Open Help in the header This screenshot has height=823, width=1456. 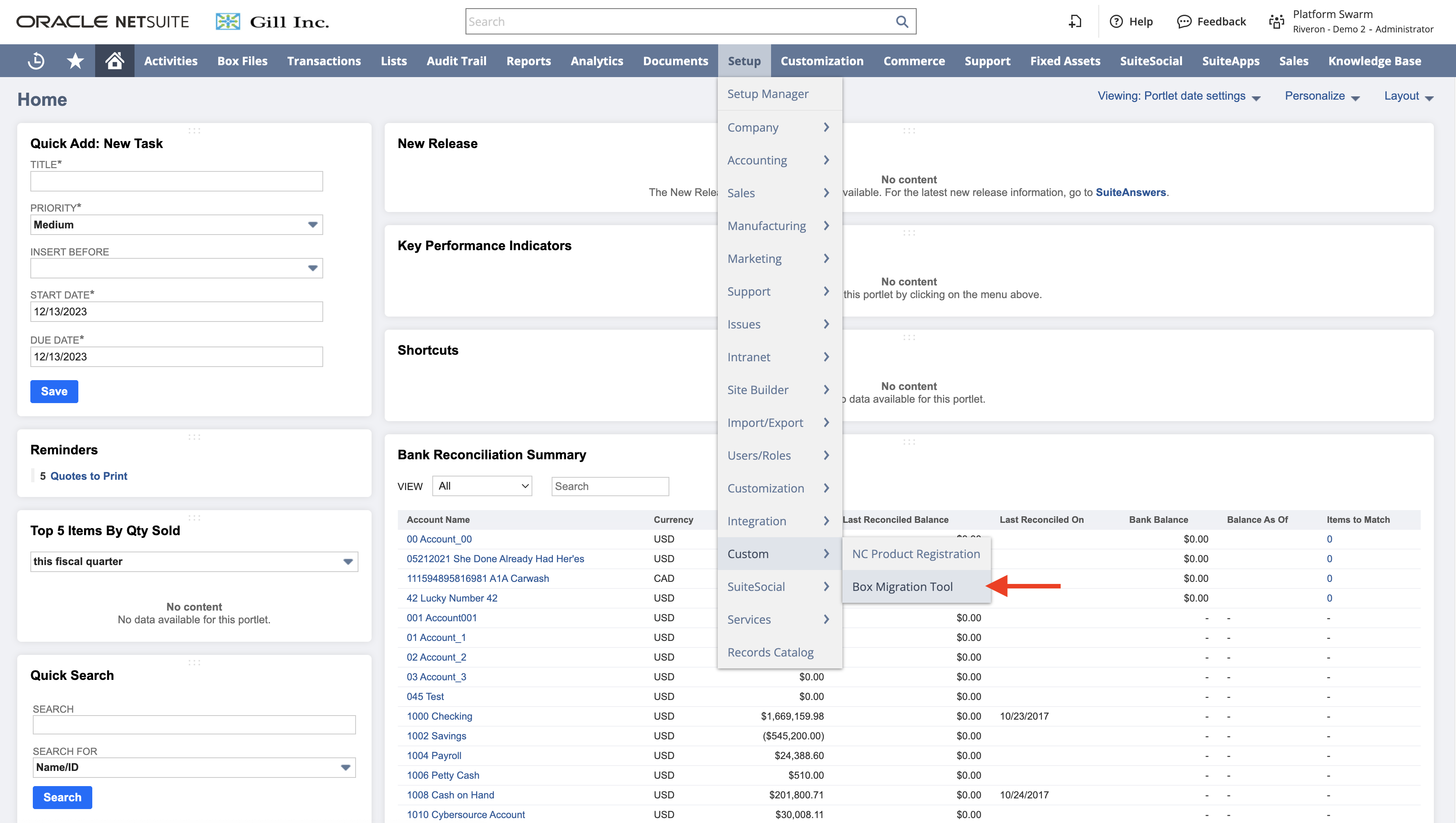(x=1132, y=21)
